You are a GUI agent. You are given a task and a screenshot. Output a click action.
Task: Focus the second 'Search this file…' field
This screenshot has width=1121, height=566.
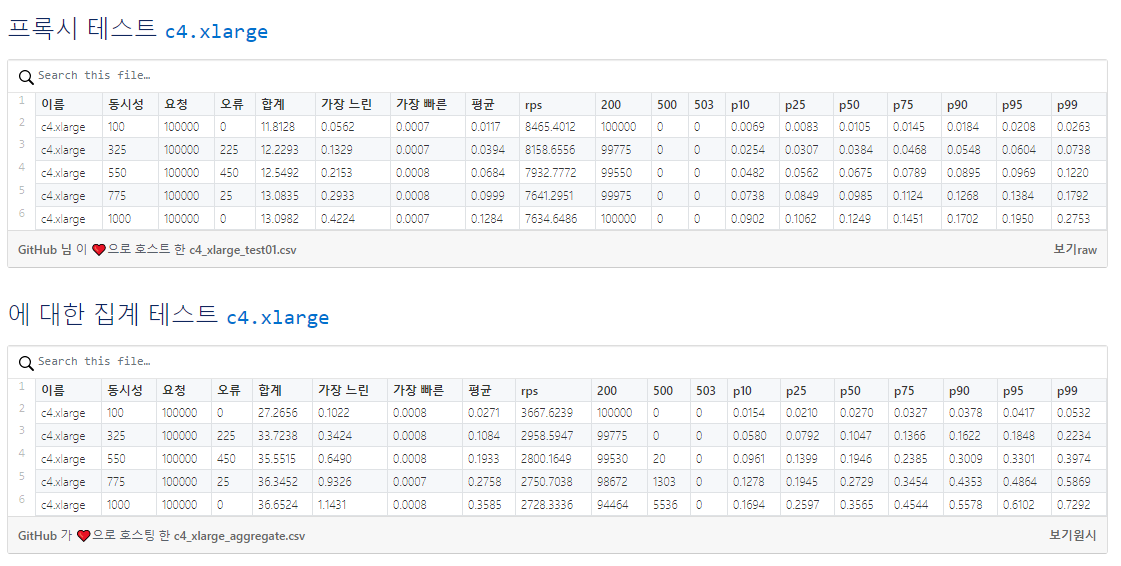tap(558, 362)
